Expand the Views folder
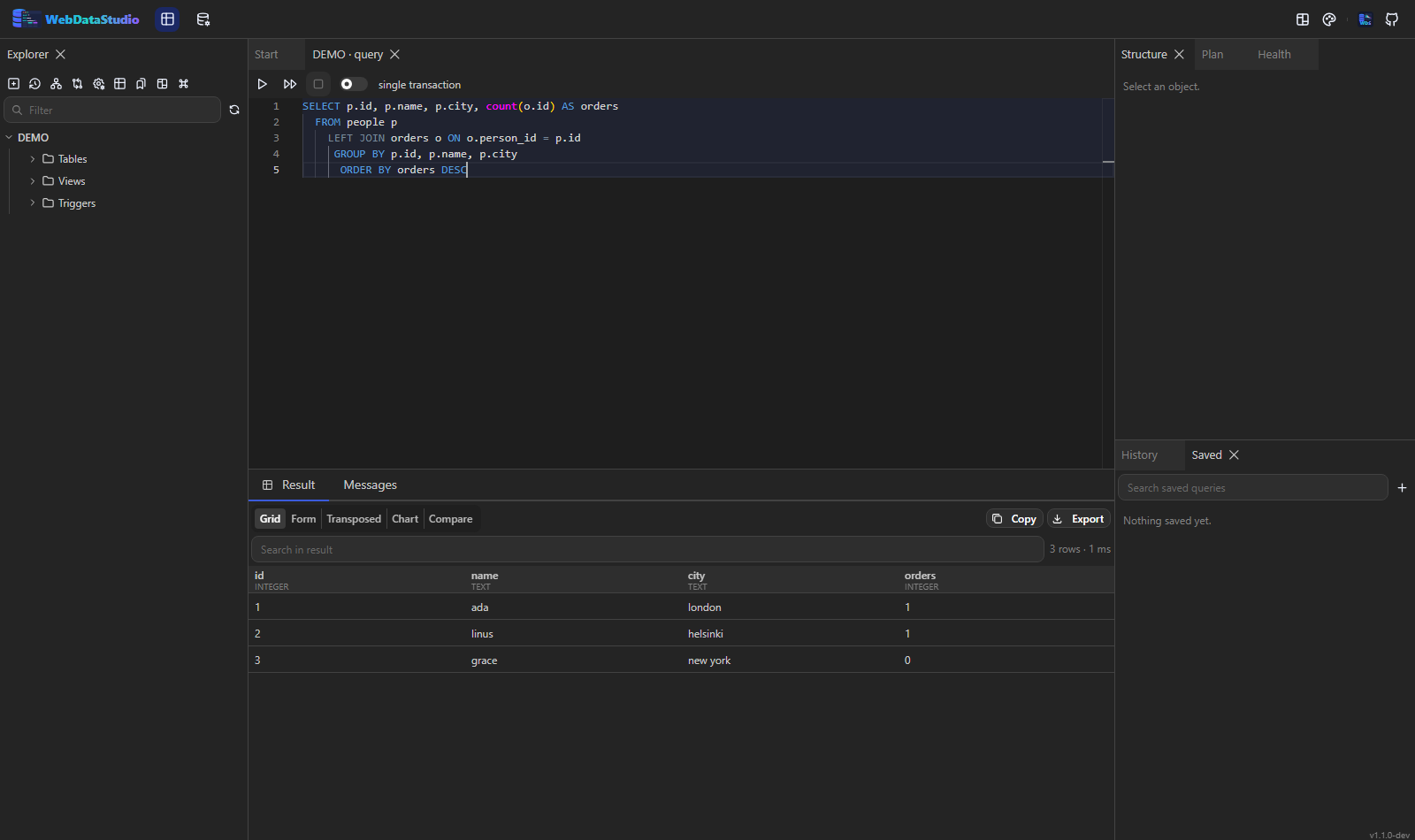The height and width of the screenshot is (840, 1415). (33, 181)
